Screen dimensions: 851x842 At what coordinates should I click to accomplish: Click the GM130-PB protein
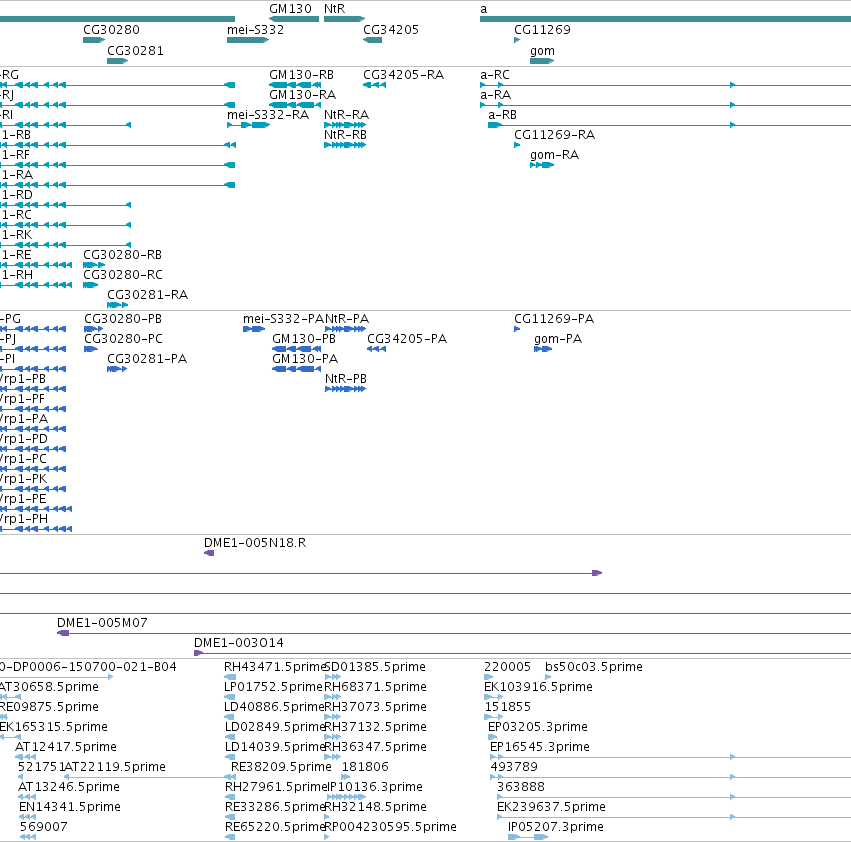(x=296, y=349)
